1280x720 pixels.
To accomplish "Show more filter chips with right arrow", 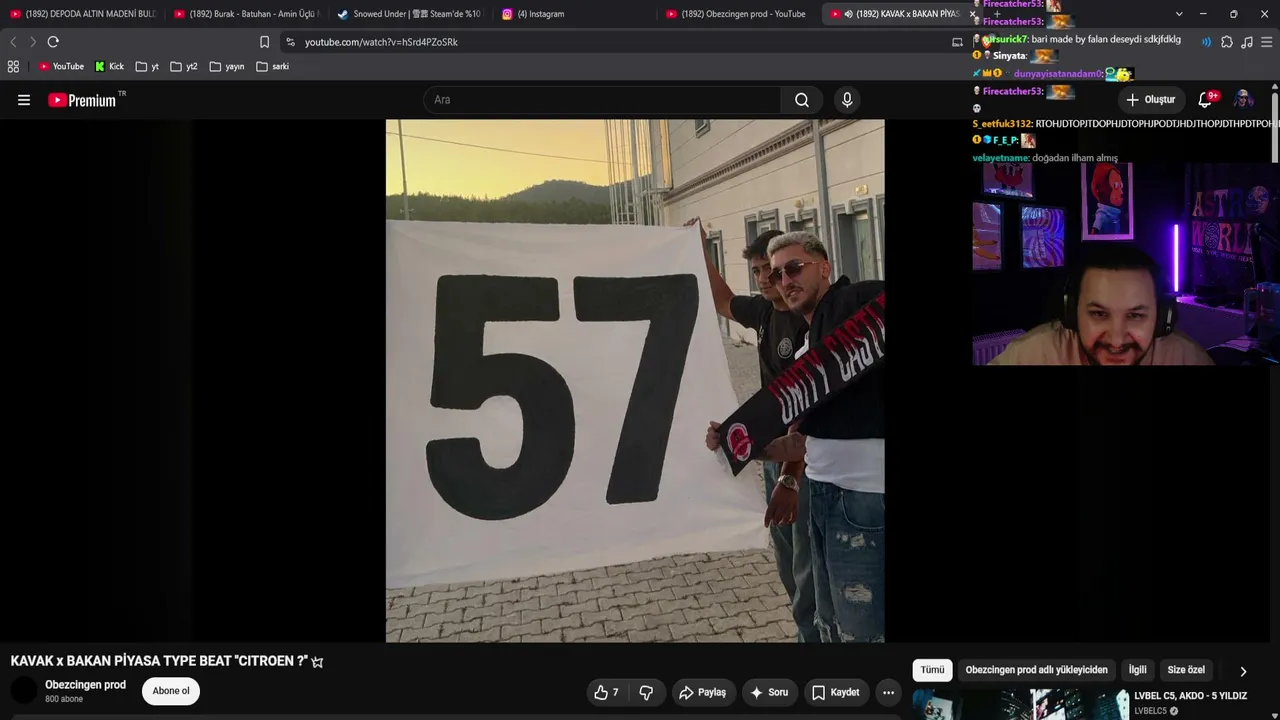I will click(x=1243, y=671).
